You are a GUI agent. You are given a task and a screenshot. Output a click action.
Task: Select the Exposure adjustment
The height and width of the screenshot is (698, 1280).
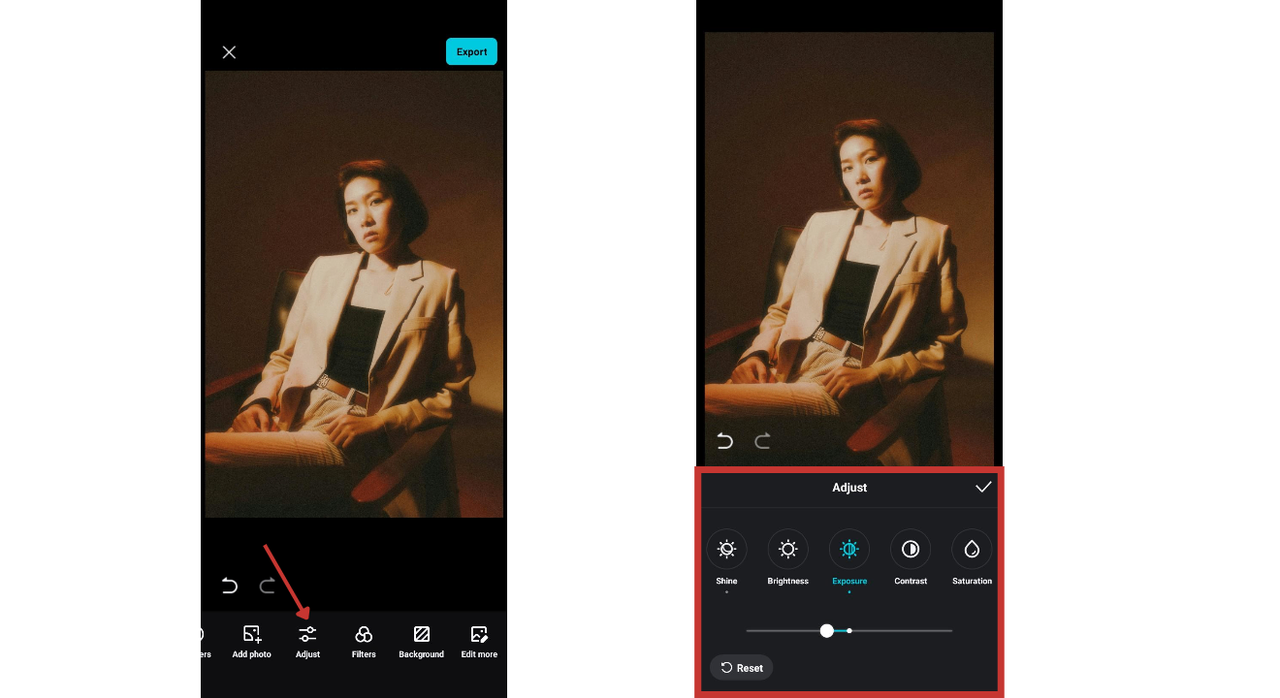(x=849, y=558)
